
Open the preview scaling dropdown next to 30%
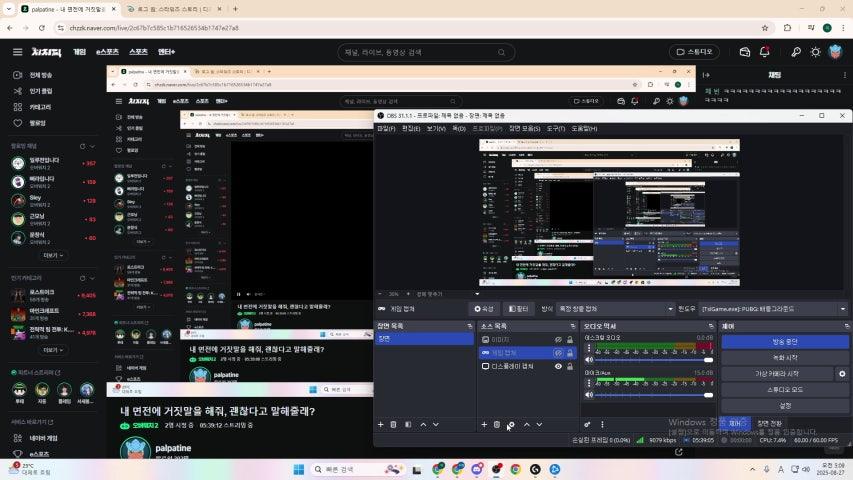pyautogui.click(x=447, y=294)
